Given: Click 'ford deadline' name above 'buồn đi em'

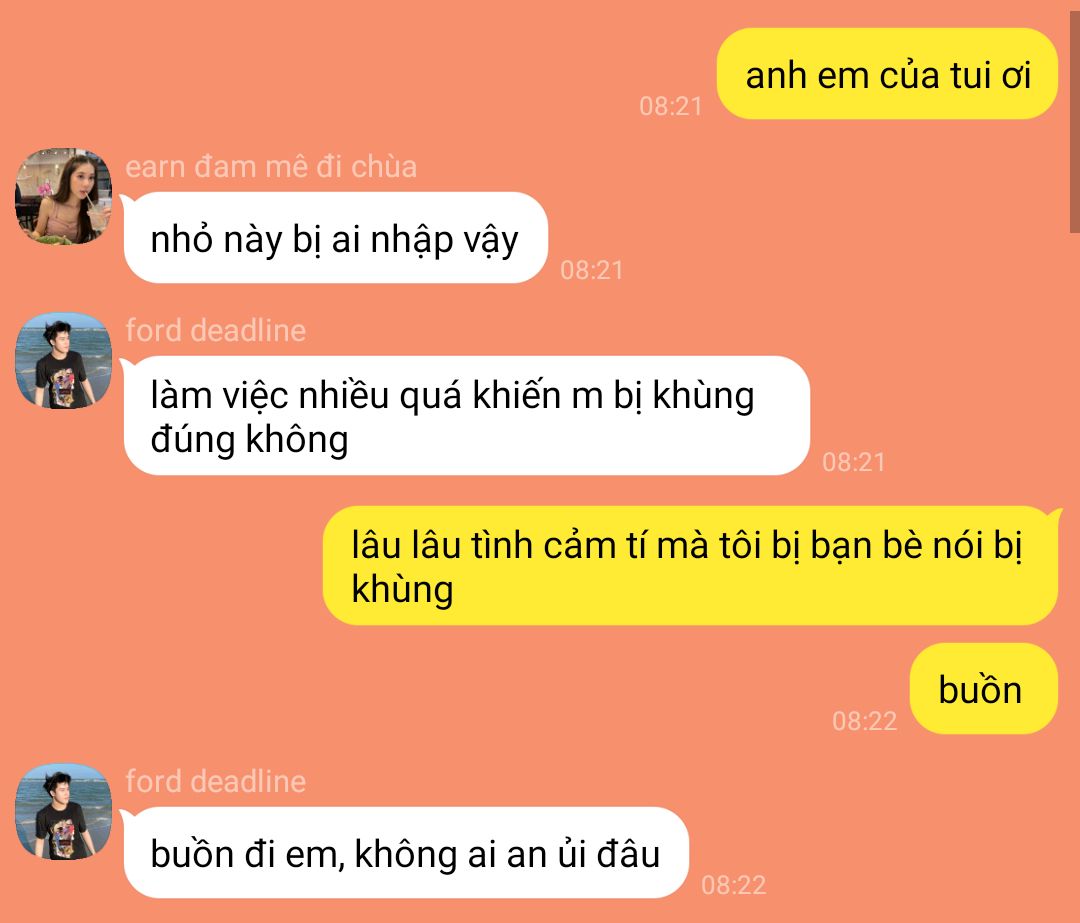Looking at the screenshot, I should [216, 782].
